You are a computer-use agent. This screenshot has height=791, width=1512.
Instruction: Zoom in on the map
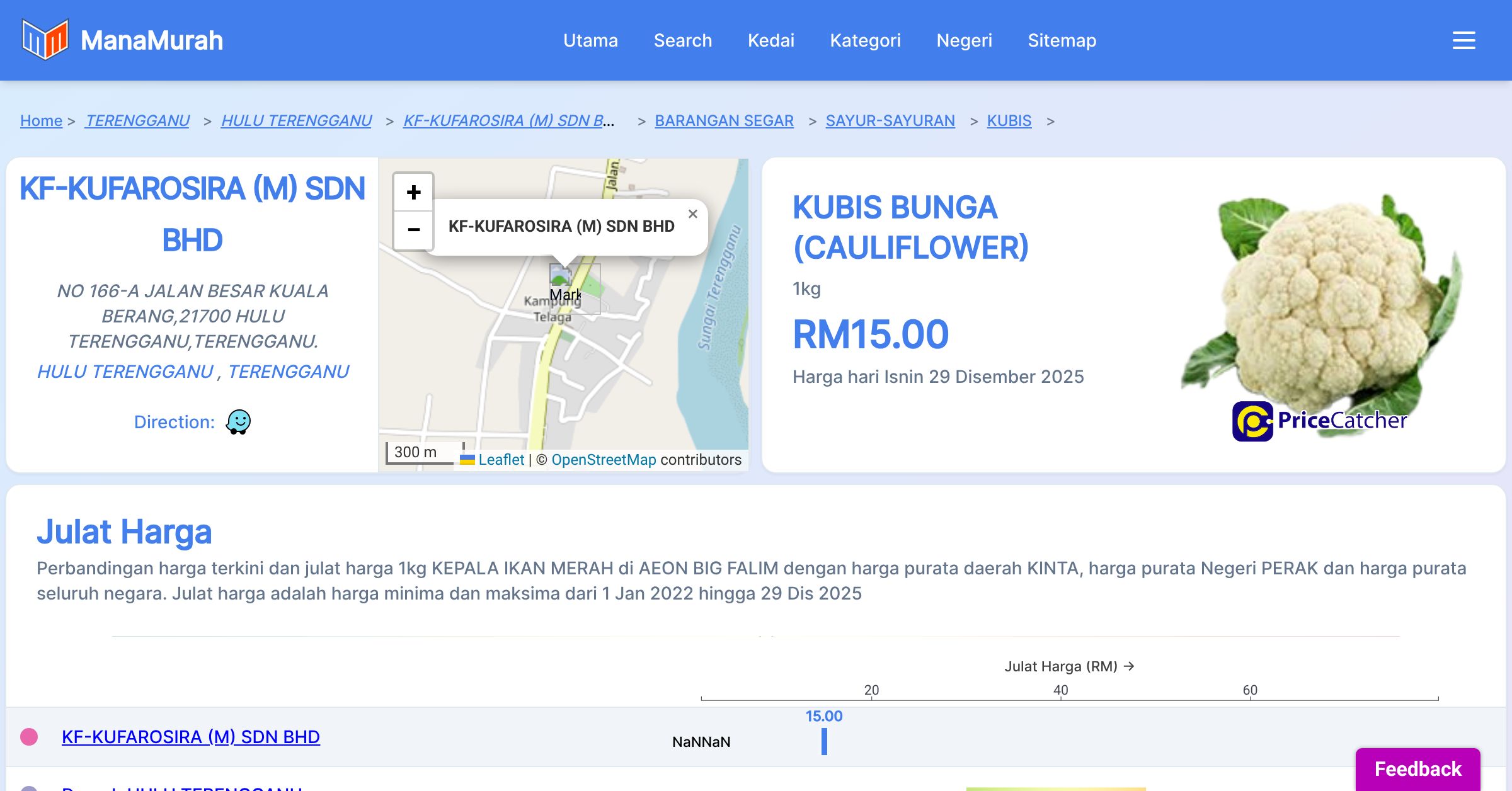tap(413, 192)
